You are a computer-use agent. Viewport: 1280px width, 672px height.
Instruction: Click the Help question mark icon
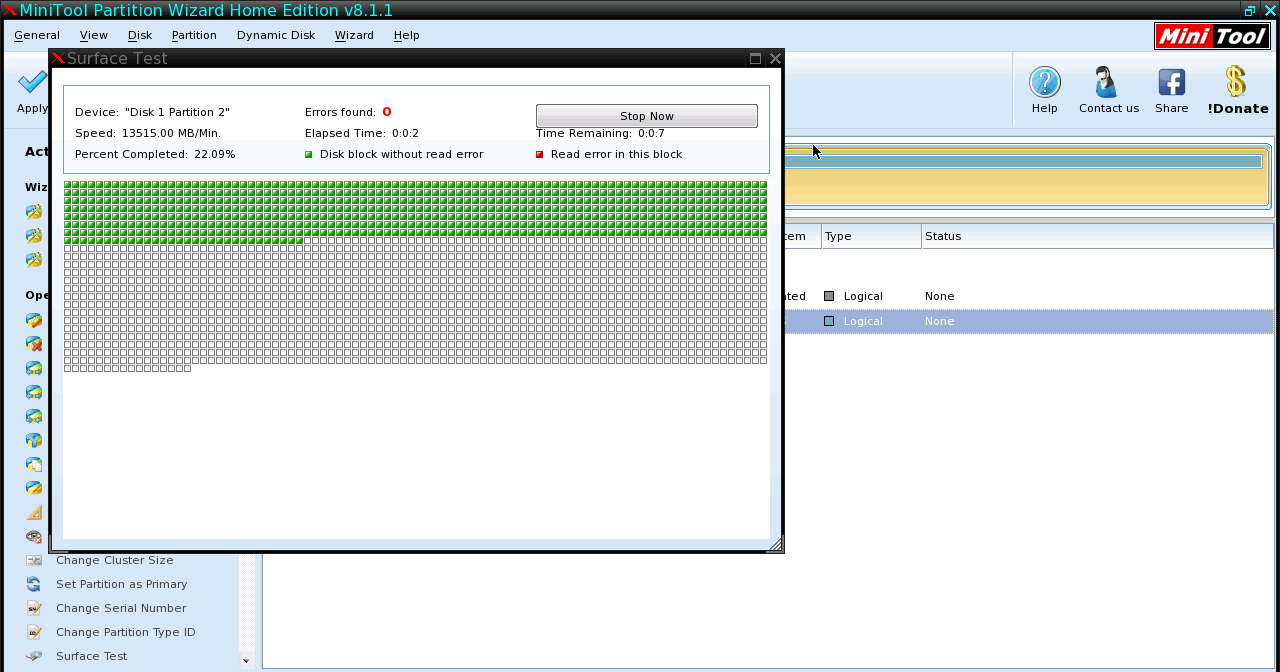pos(1044,83)
